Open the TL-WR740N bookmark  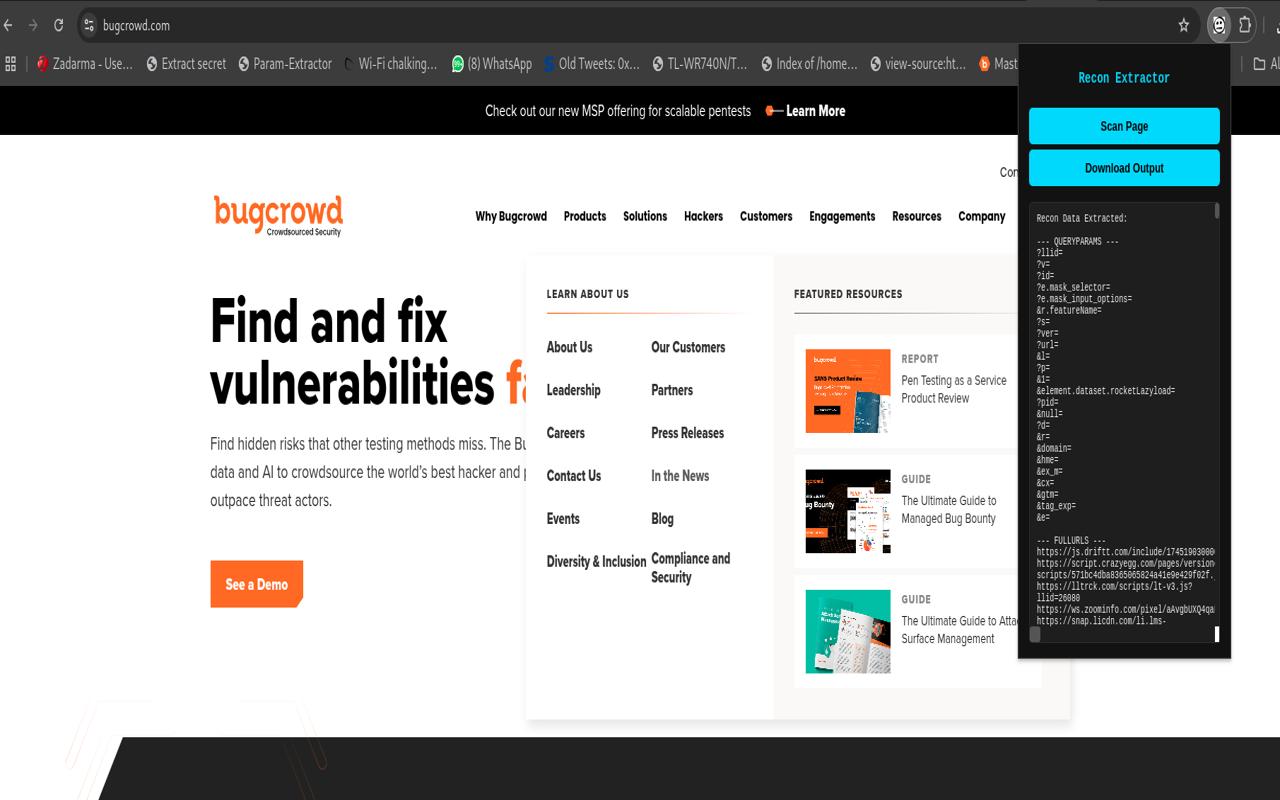click(x=700, y=64)
